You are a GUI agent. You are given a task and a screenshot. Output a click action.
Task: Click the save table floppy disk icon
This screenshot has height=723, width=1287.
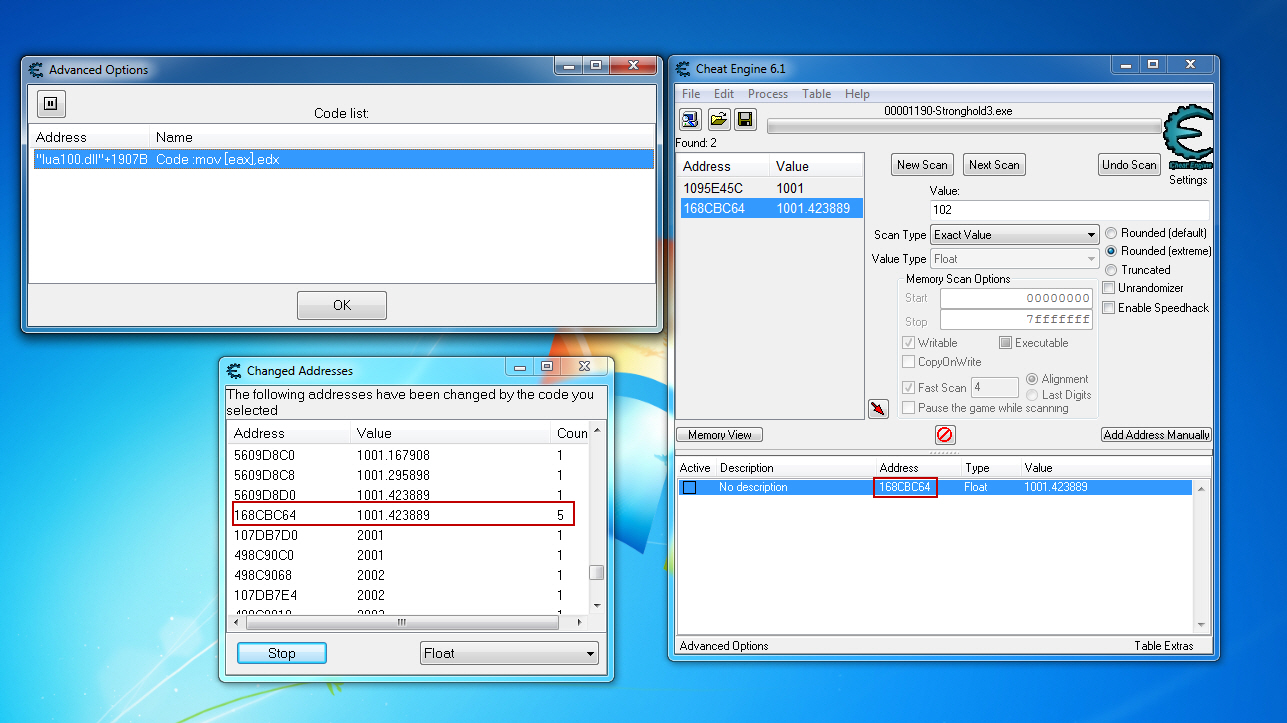(744, 120)
